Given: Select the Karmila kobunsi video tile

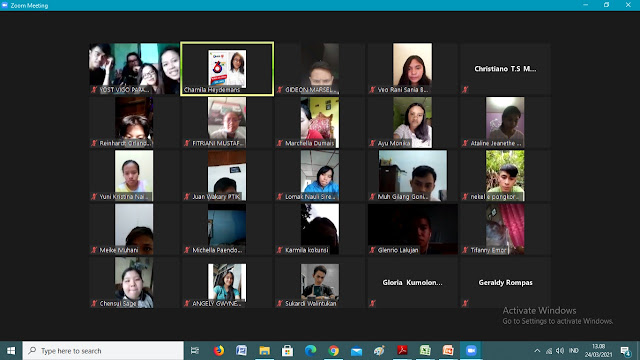Looking at the screenshot, I should [320, 229].
